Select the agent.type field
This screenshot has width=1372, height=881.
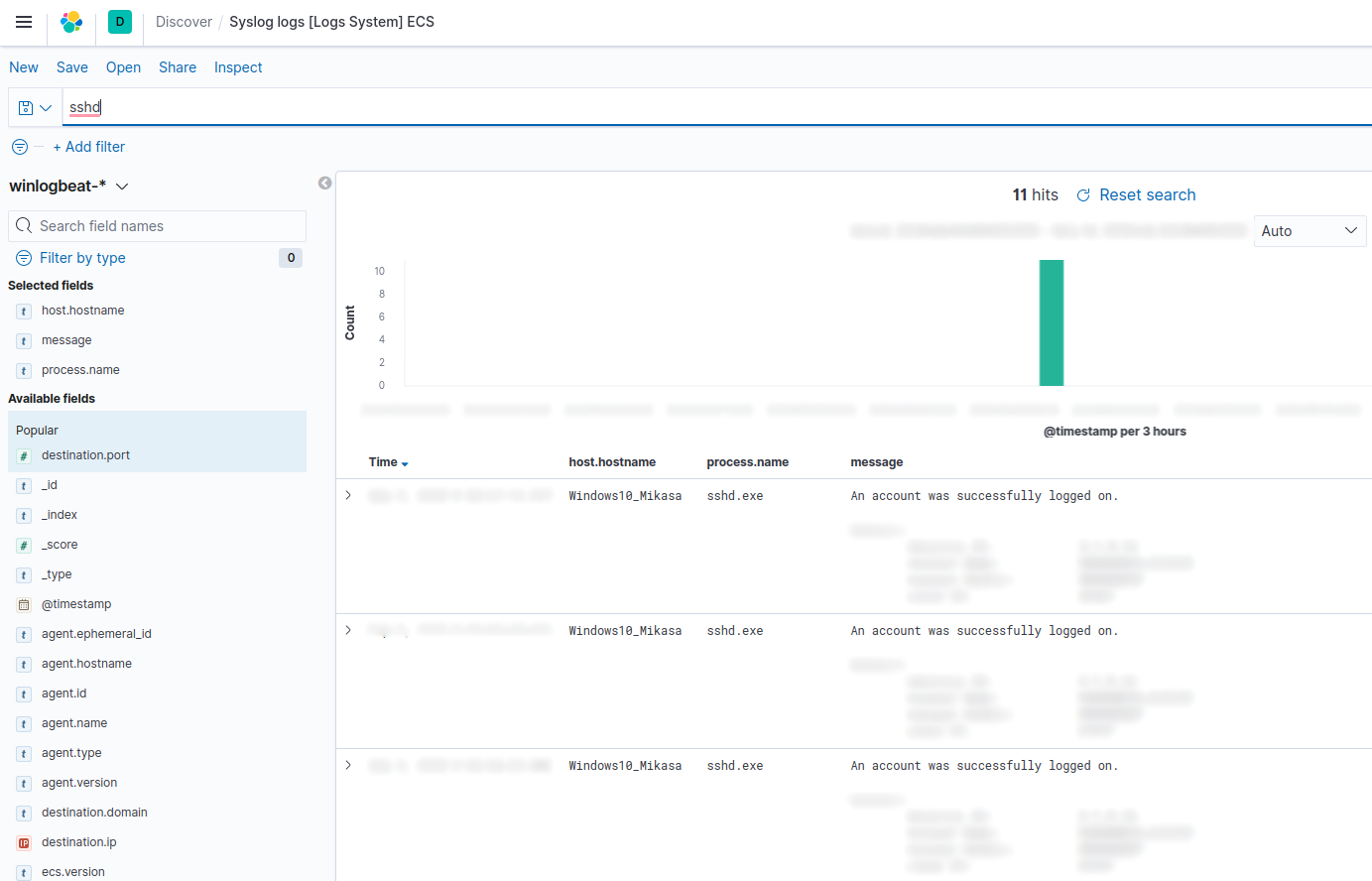(71, 753)
